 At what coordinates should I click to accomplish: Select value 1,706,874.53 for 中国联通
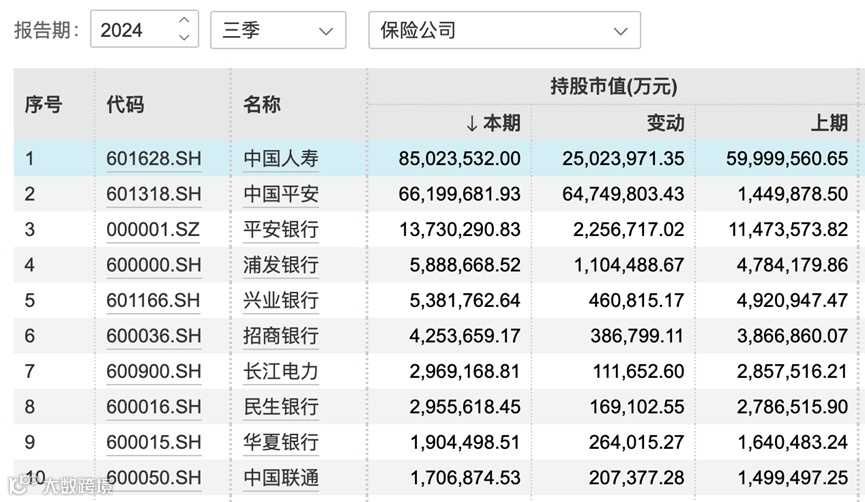click(x=465, y=478)
